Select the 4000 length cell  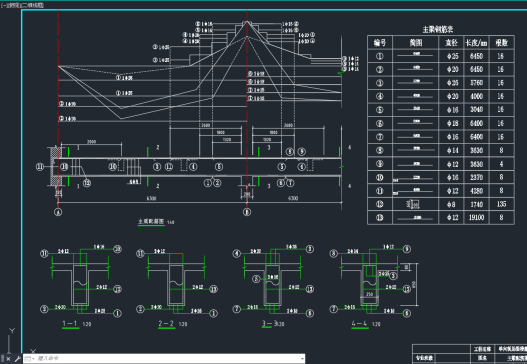(x=476, y=96)
